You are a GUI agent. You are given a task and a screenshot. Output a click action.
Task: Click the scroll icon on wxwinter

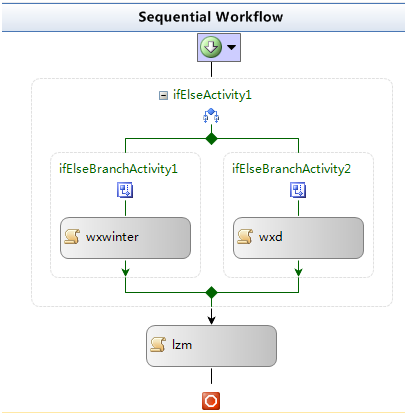pyautogui.click(x=72, y=237)
